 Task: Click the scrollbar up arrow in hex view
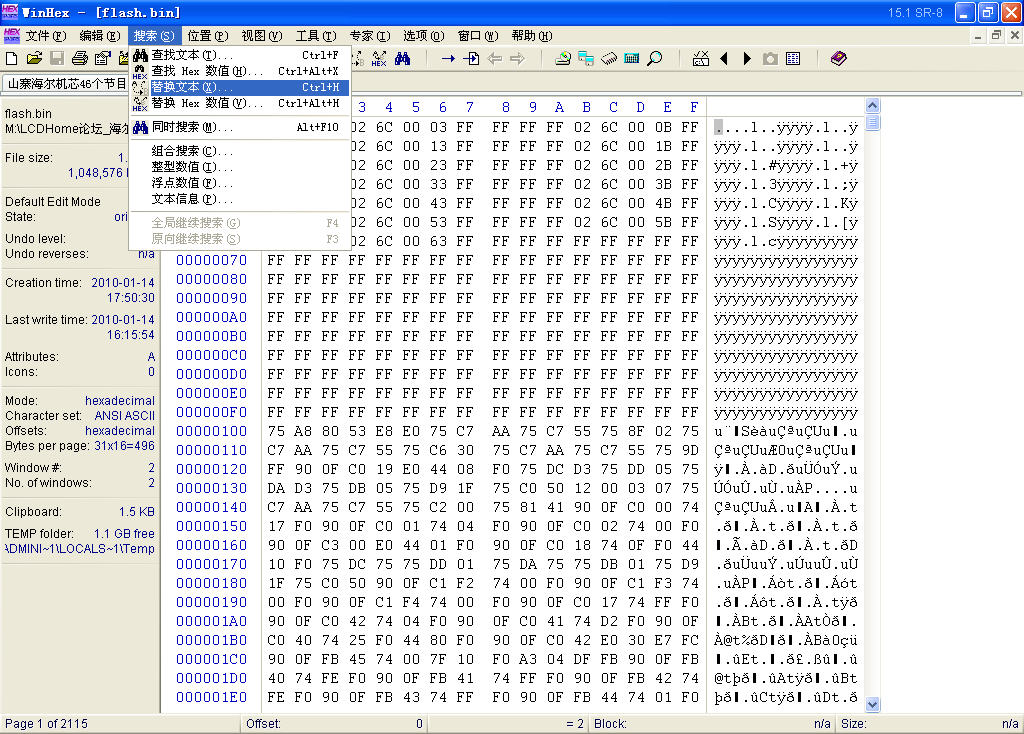click(872, 106)
